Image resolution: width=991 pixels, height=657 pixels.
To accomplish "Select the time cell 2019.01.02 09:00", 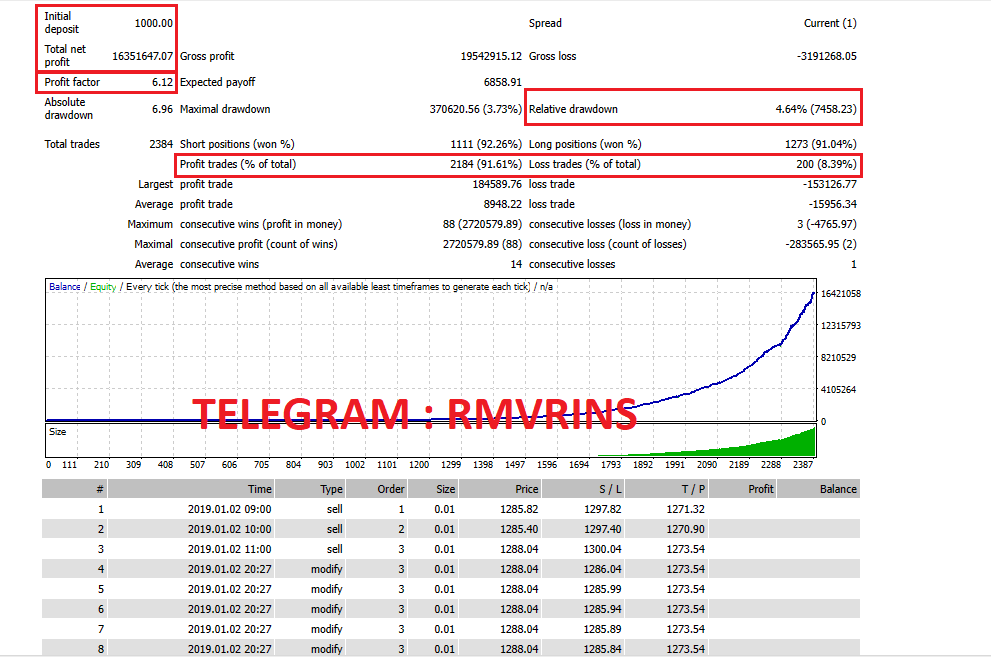I will click(x=229, y=509).
